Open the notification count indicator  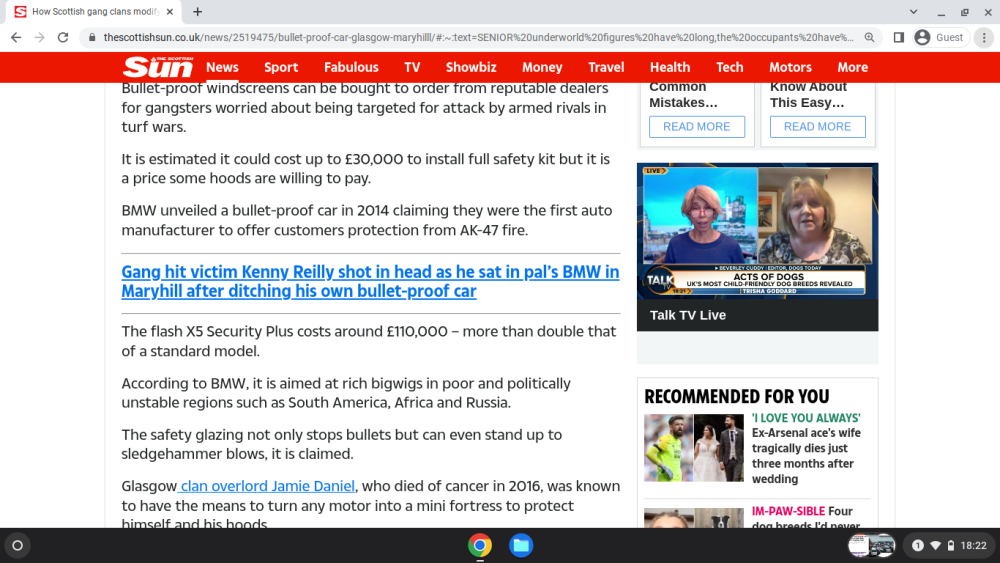click(918, 546)
